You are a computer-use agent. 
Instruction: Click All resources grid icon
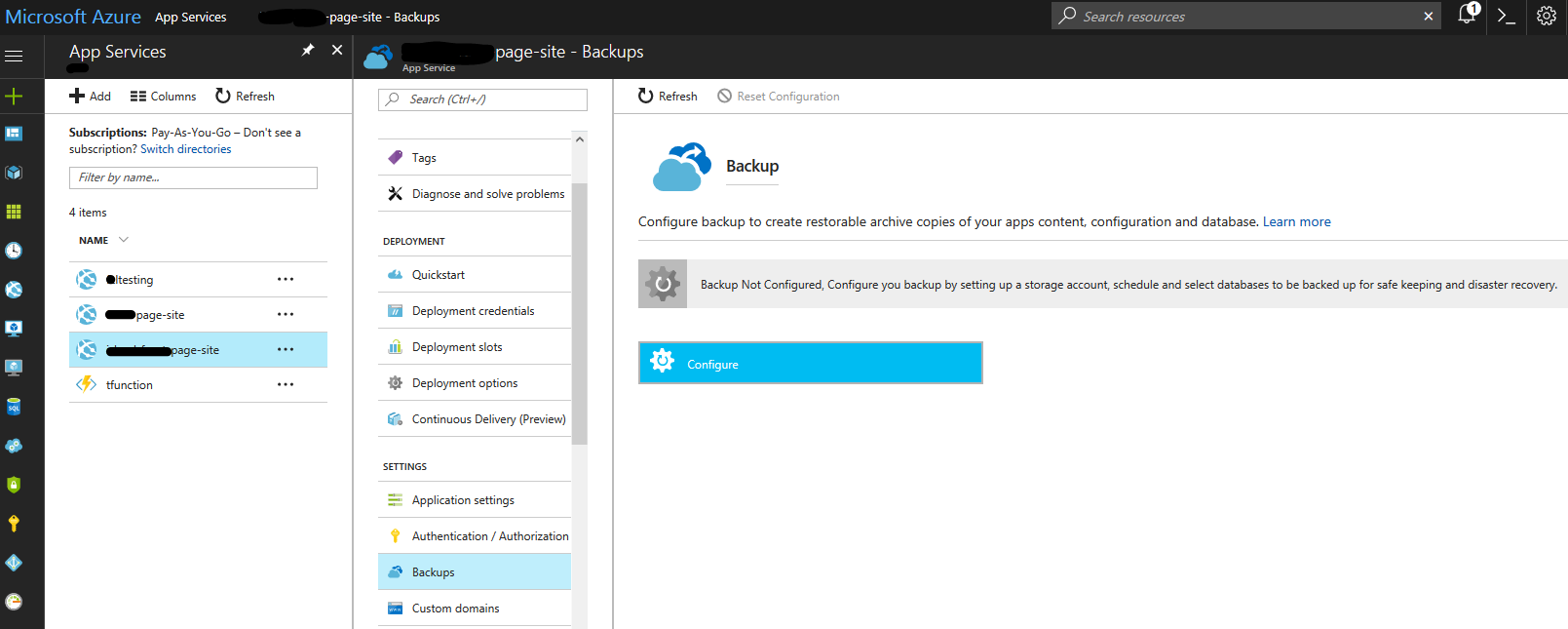pyautogui.click(x=14, y=212)
